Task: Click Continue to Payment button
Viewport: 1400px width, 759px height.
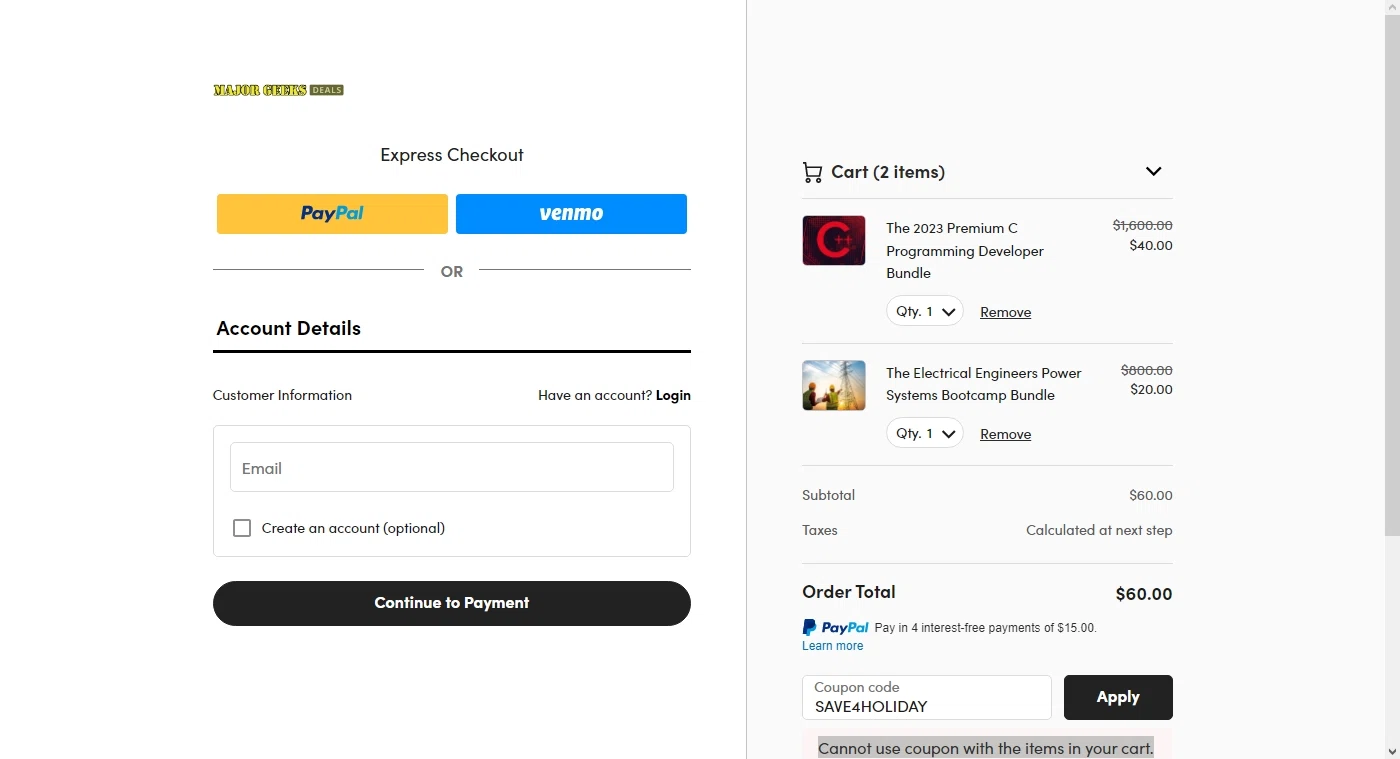Action: [x=452, y=603]
